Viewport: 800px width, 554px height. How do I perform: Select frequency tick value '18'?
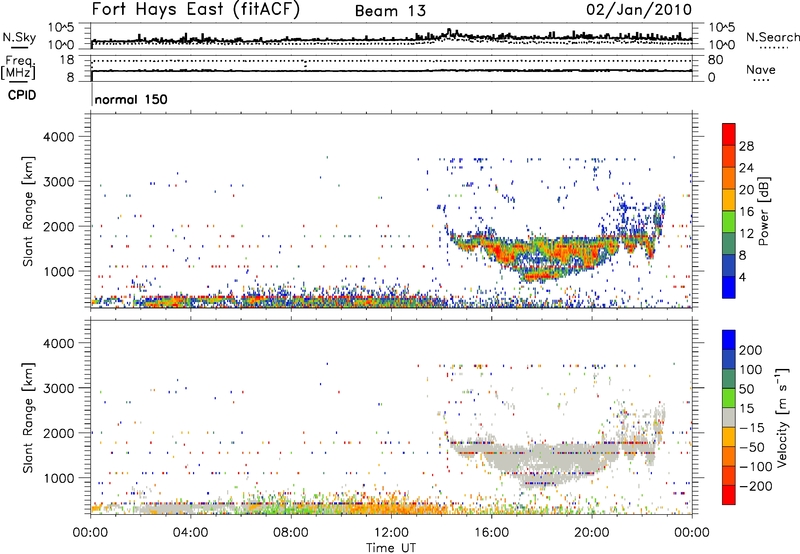point(67,60)
